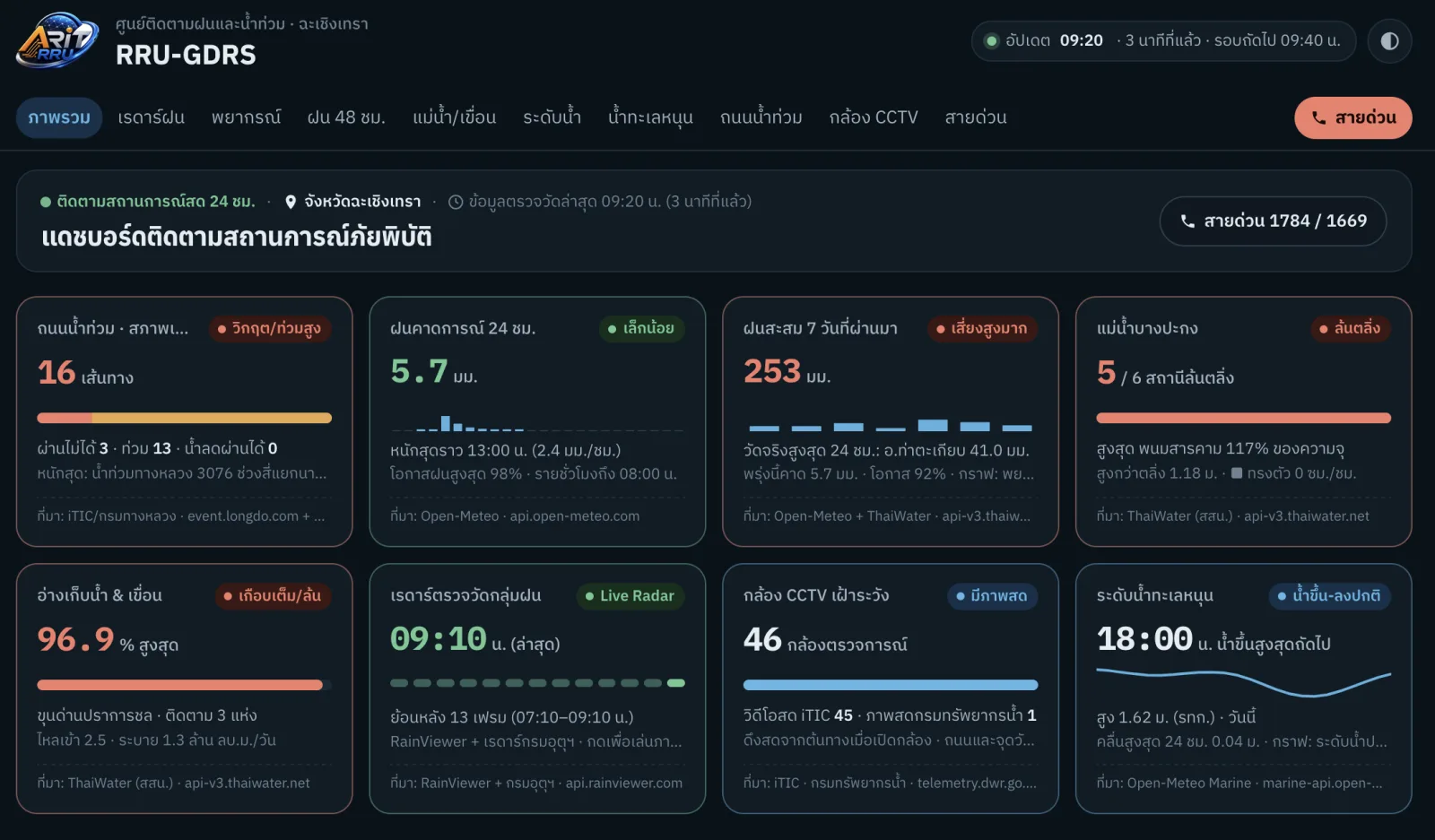Viewport: 1435px width, 840px height.
Task: Click the ล้นตลิ่ง status badge
Action: 1350,329
